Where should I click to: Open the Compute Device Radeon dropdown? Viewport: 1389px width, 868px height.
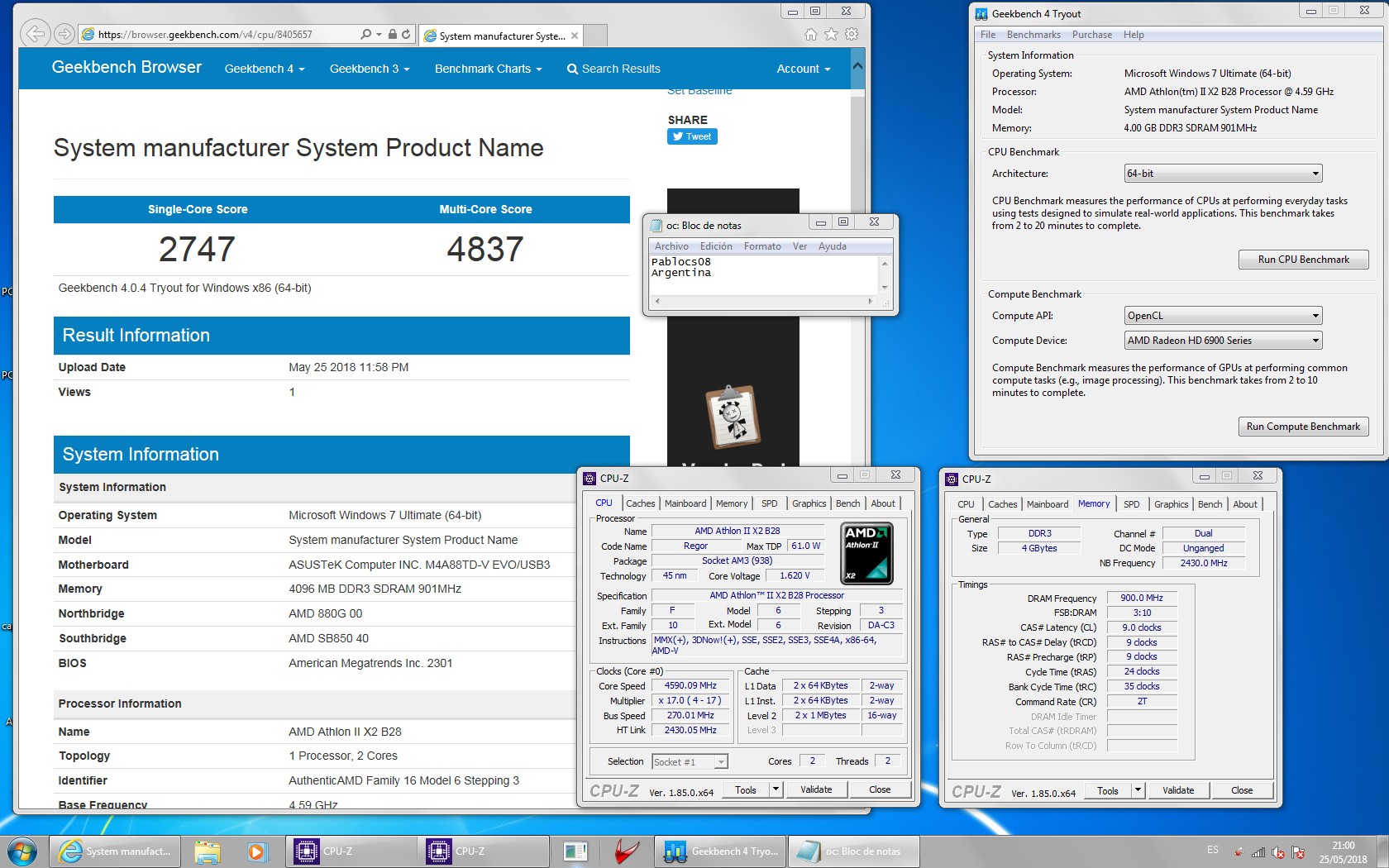[1223, 341]
